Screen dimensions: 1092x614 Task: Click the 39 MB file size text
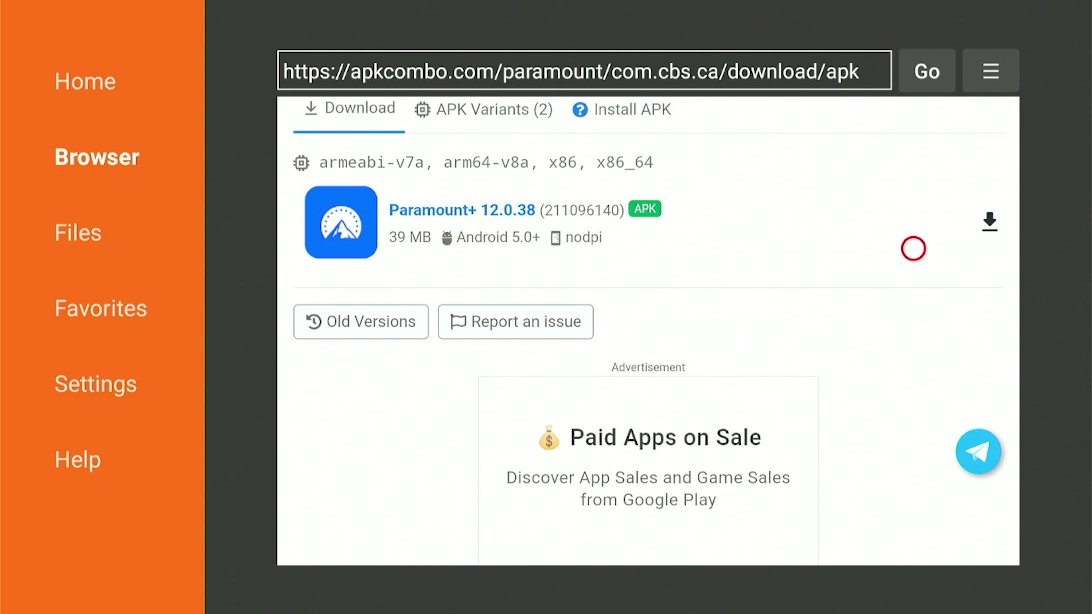[410, 237]
